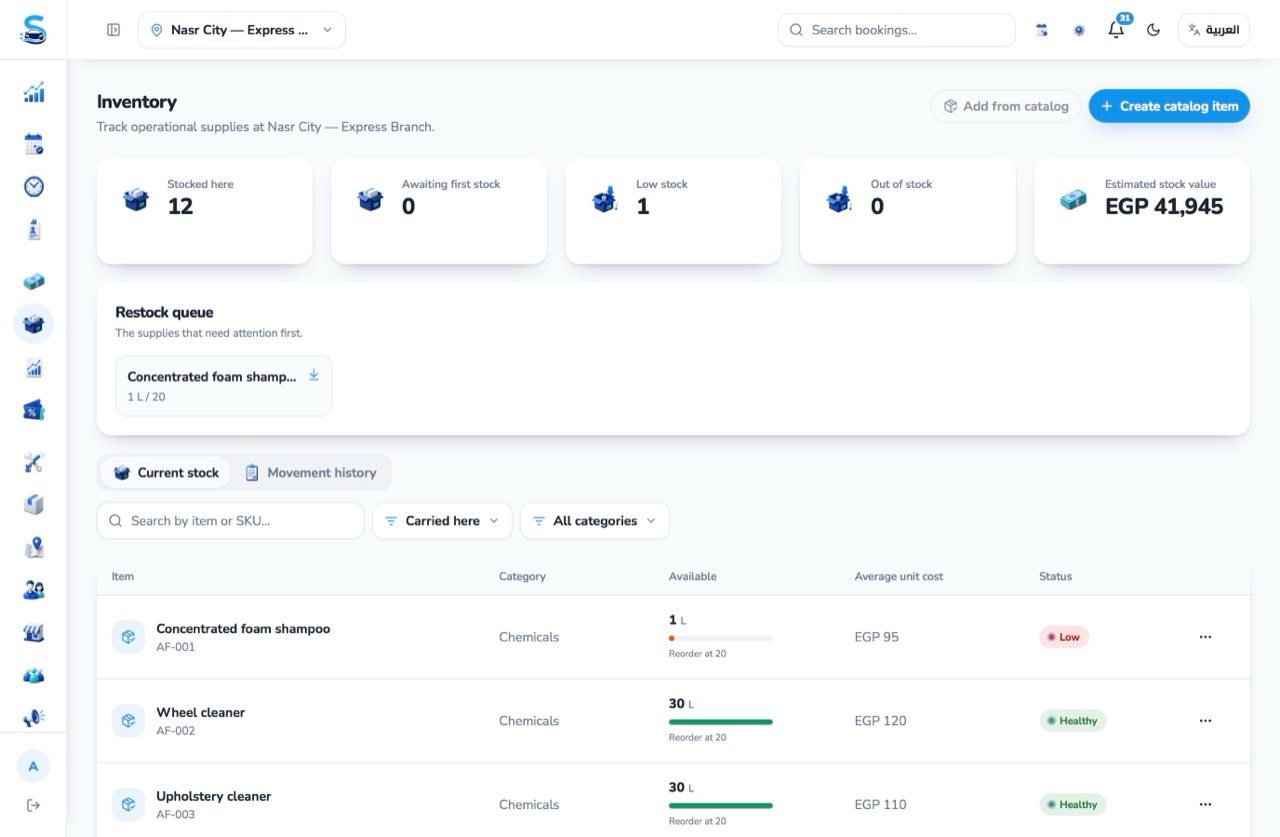Click the 'Create catalog item' button
This screenshot has width=1280, height=837.
[x=1169, y=106]
